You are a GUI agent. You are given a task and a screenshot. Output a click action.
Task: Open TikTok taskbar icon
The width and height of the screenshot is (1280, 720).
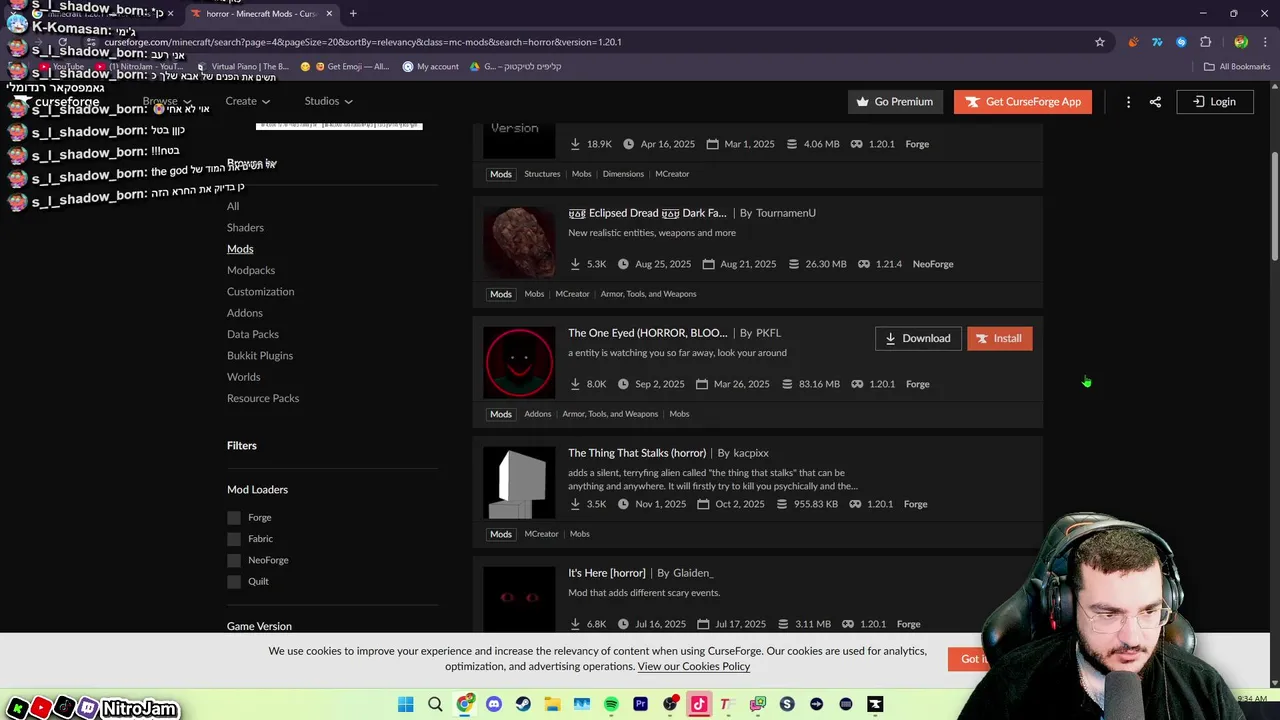click(x=699, y=704)
